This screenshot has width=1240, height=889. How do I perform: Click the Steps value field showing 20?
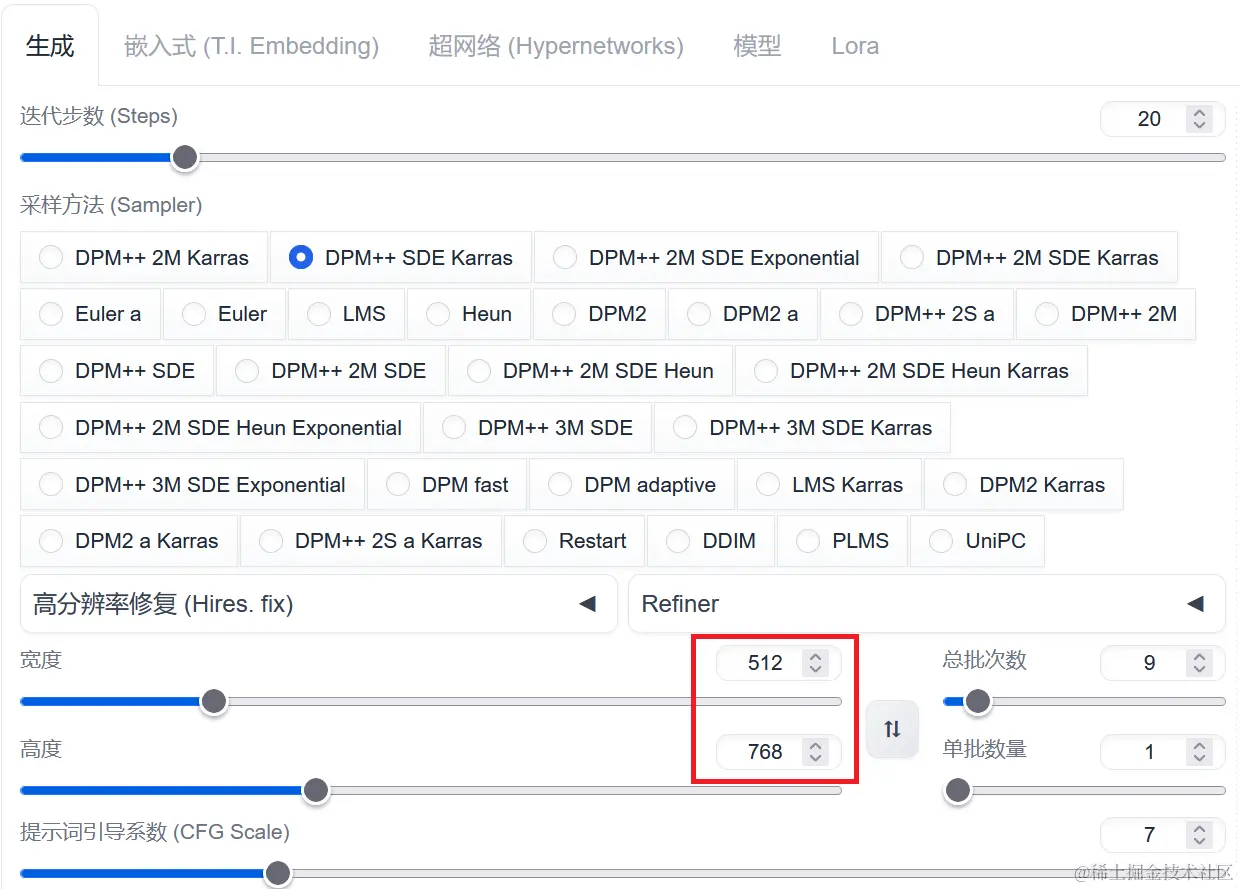[x=1163, y=119]
